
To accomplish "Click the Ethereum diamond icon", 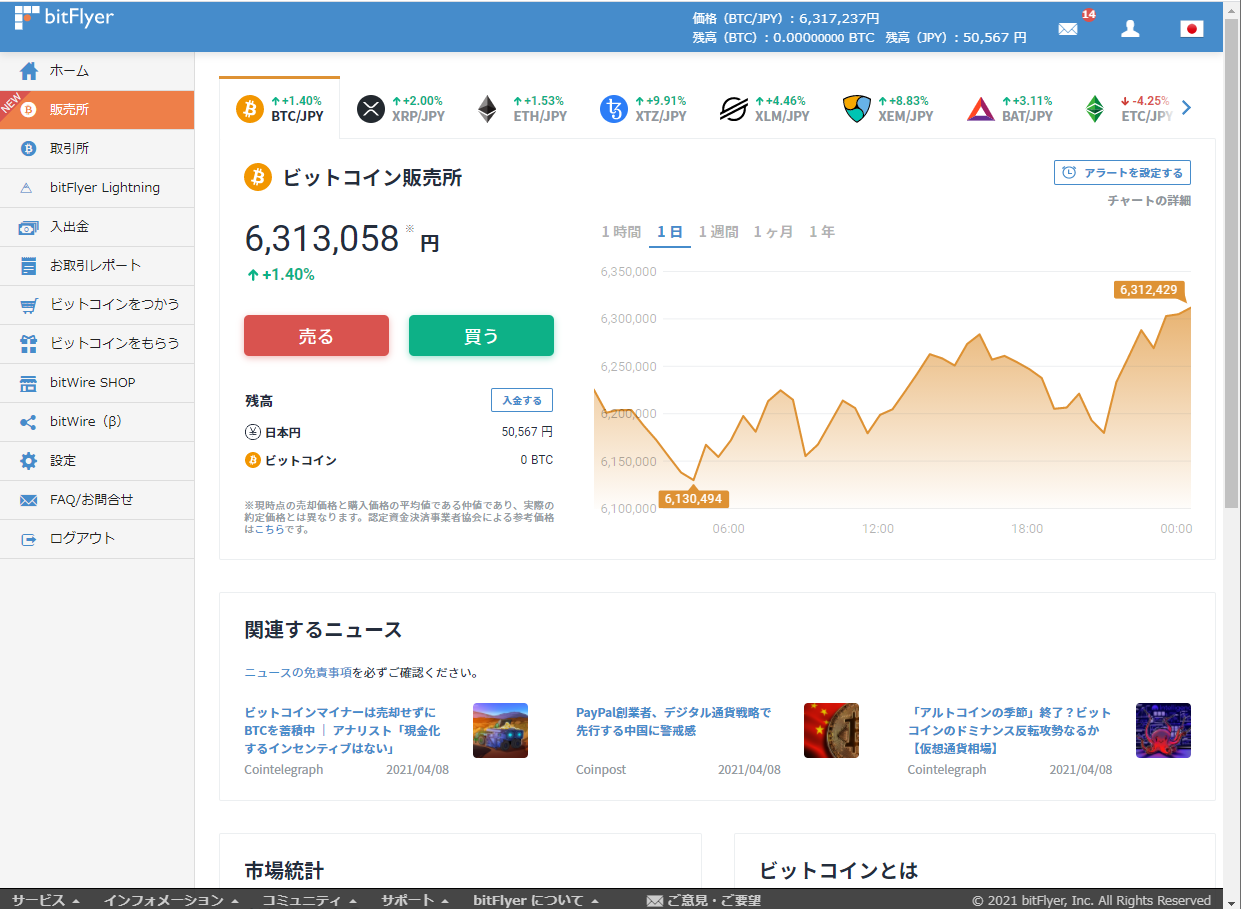I will [487, 109].
